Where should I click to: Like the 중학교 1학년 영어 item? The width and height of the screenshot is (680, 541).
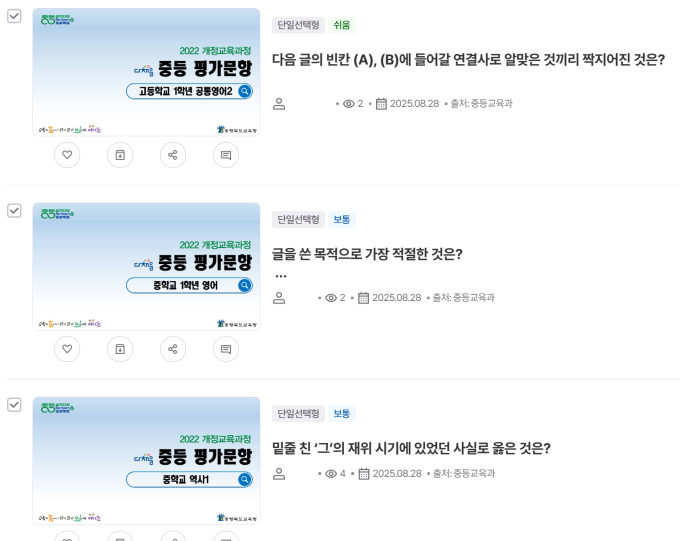pyautogui.click(x=67, y=349)
